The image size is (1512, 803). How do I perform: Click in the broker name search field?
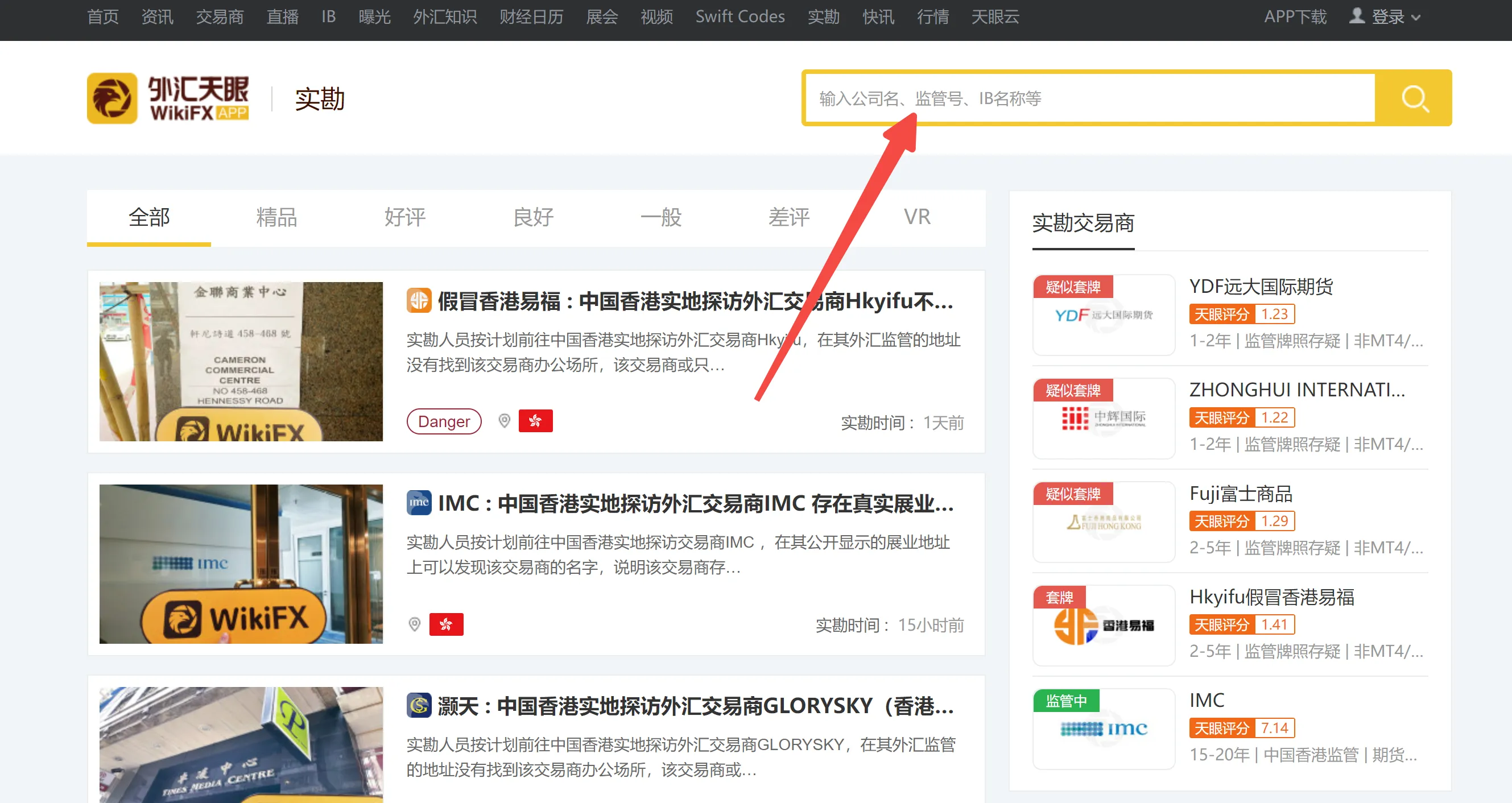coord(1090,98)
